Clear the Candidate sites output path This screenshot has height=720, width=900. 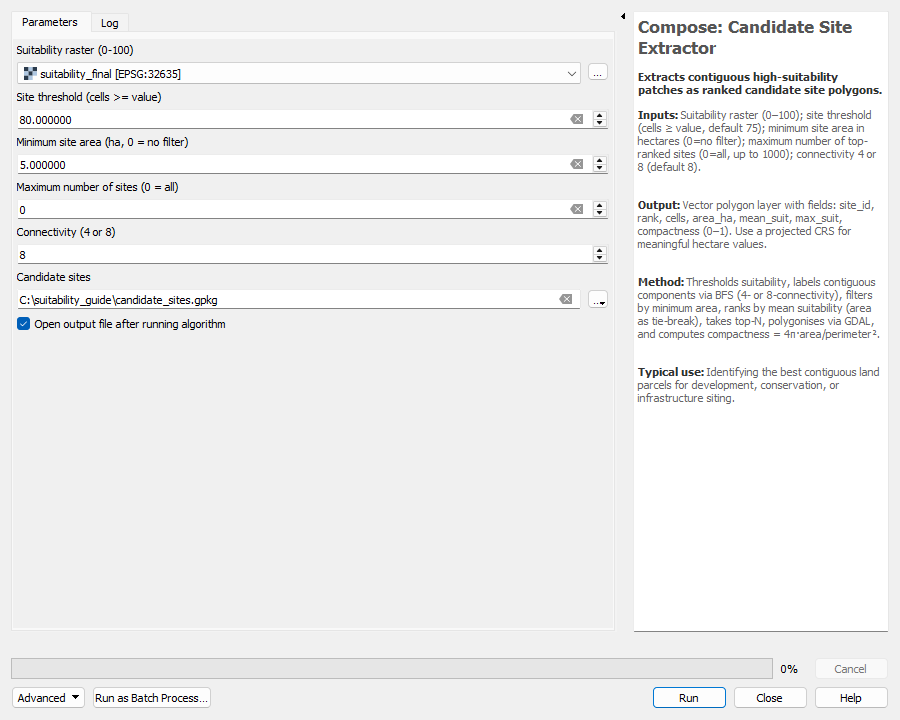coord(566,299)
